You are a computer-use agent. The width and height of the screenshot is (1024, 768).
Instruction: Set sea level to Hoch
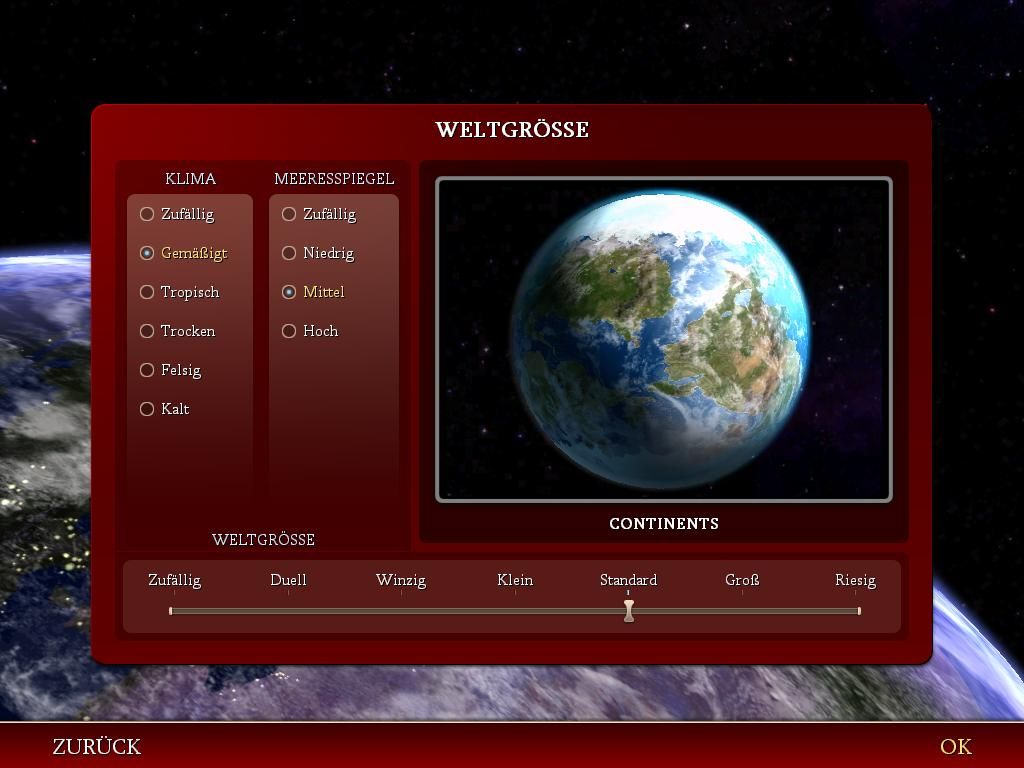coord(289,331)
